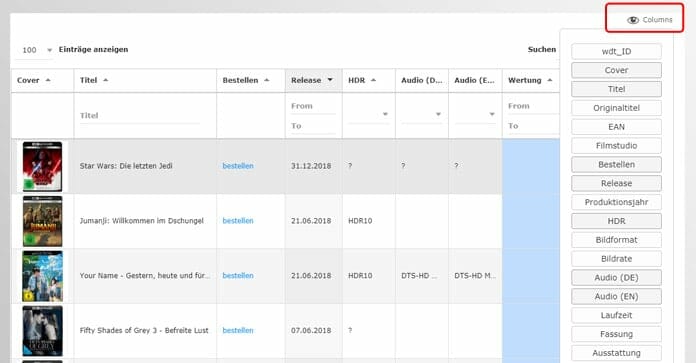Click release date 07.06.2018

coord(311,331)
